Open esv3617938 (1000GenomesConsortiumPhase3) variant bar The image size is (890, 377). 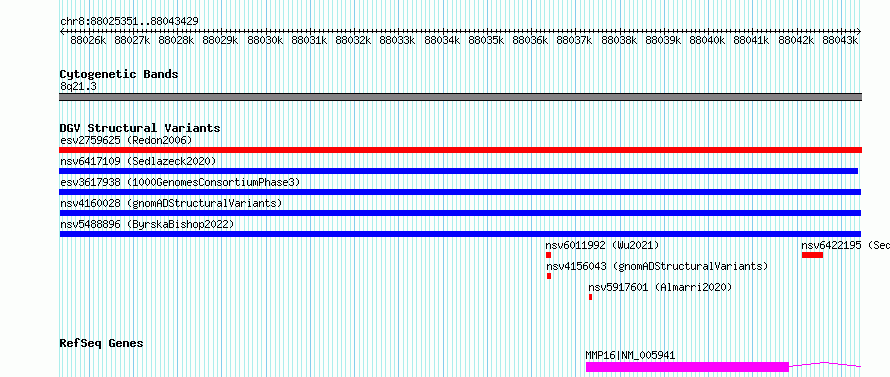(x=460, y=192)
